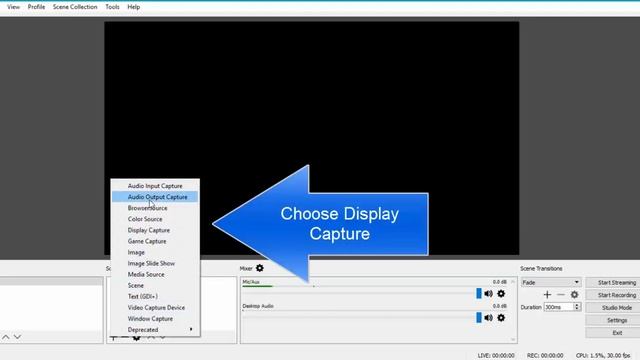Click the Duration stepper arrows
Viewport: 640px width, 360px height.
[x=577, y=307]
